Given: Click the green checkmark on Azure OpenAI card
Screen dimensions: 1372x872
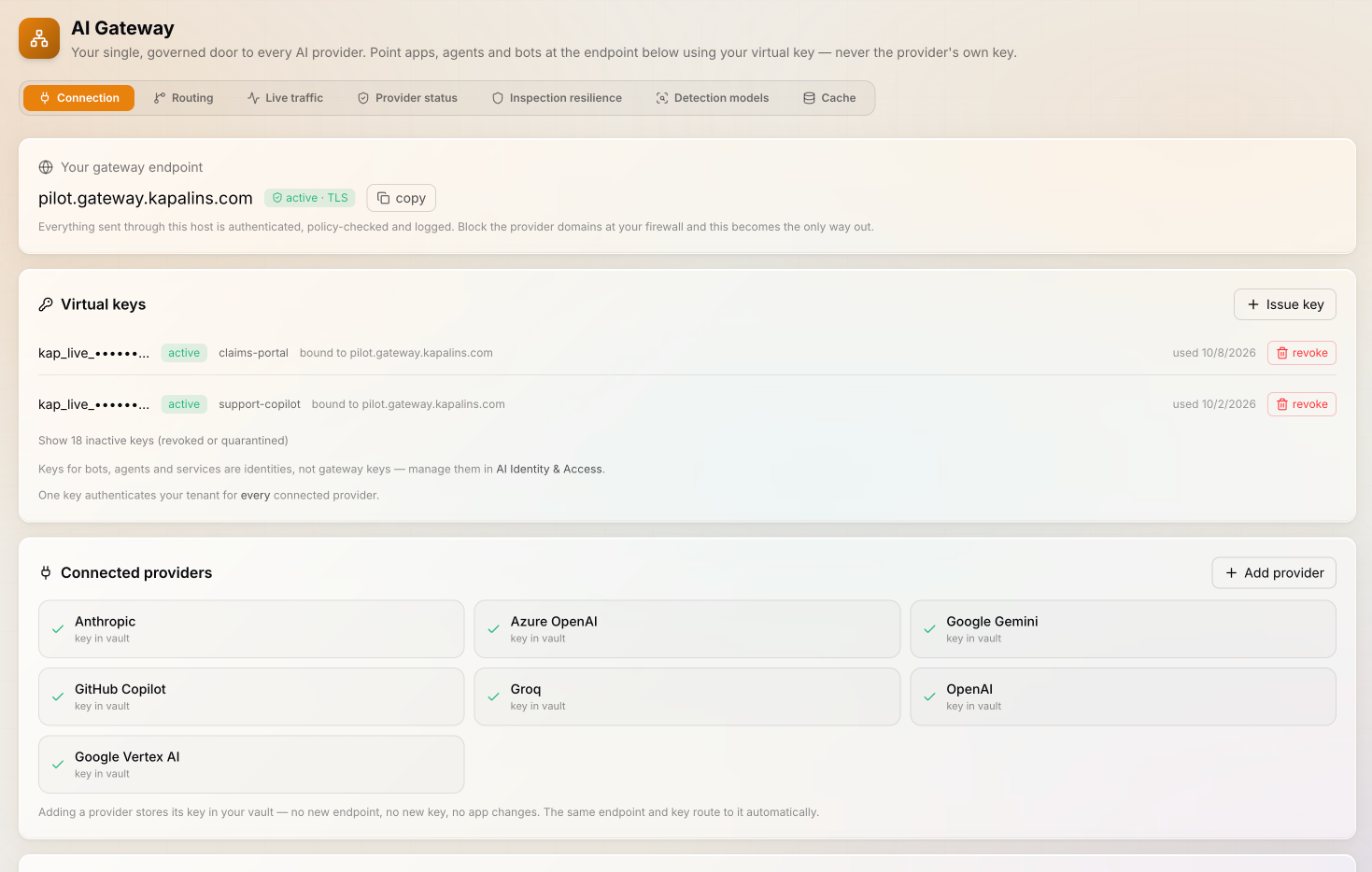Looking at the screenshot, I should pyautogui.click(x=493, y=629).
